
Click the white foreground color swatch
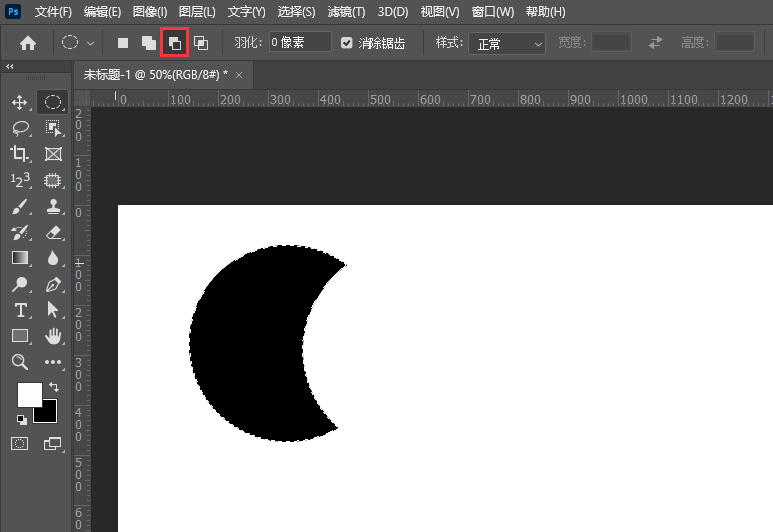(29, 394)
